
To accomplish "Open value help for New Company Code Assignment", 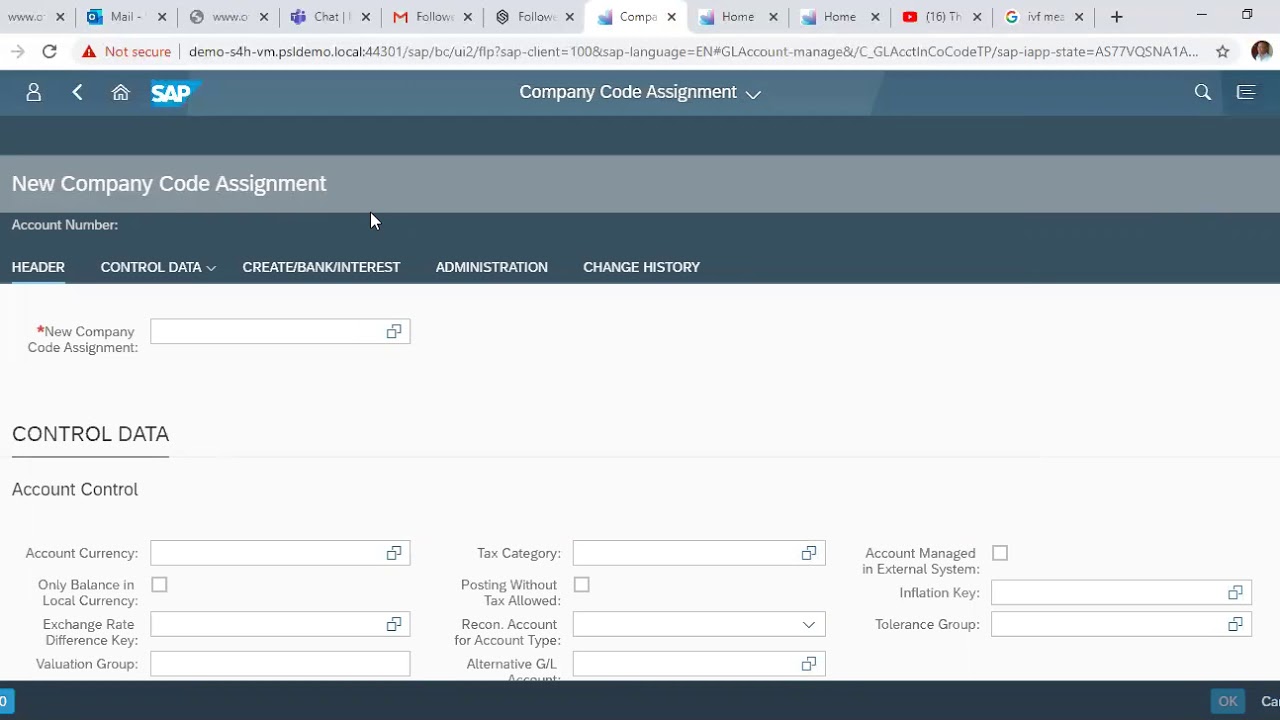I will click(394, 332).
